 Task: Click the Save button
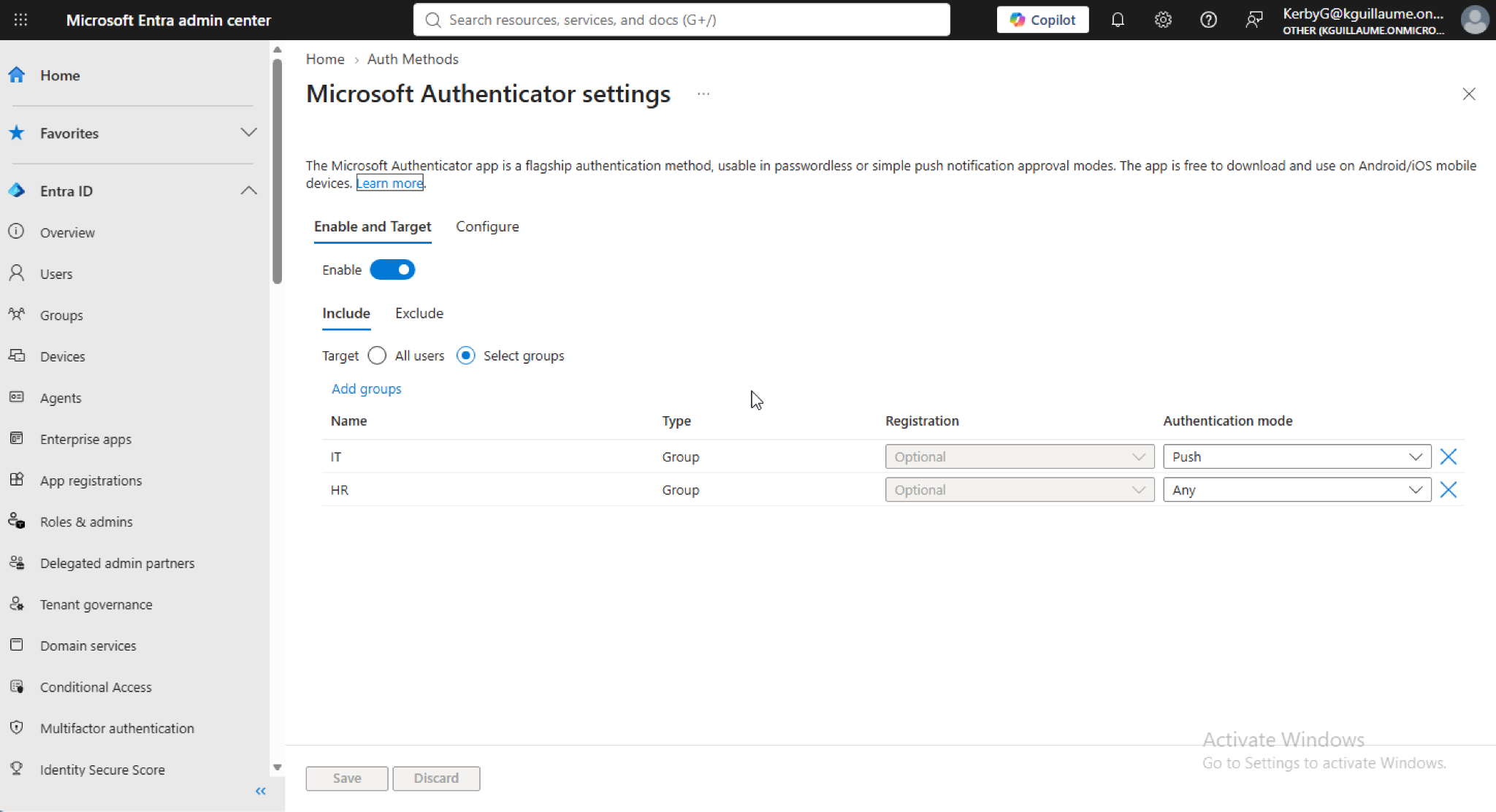pos(347,778)
